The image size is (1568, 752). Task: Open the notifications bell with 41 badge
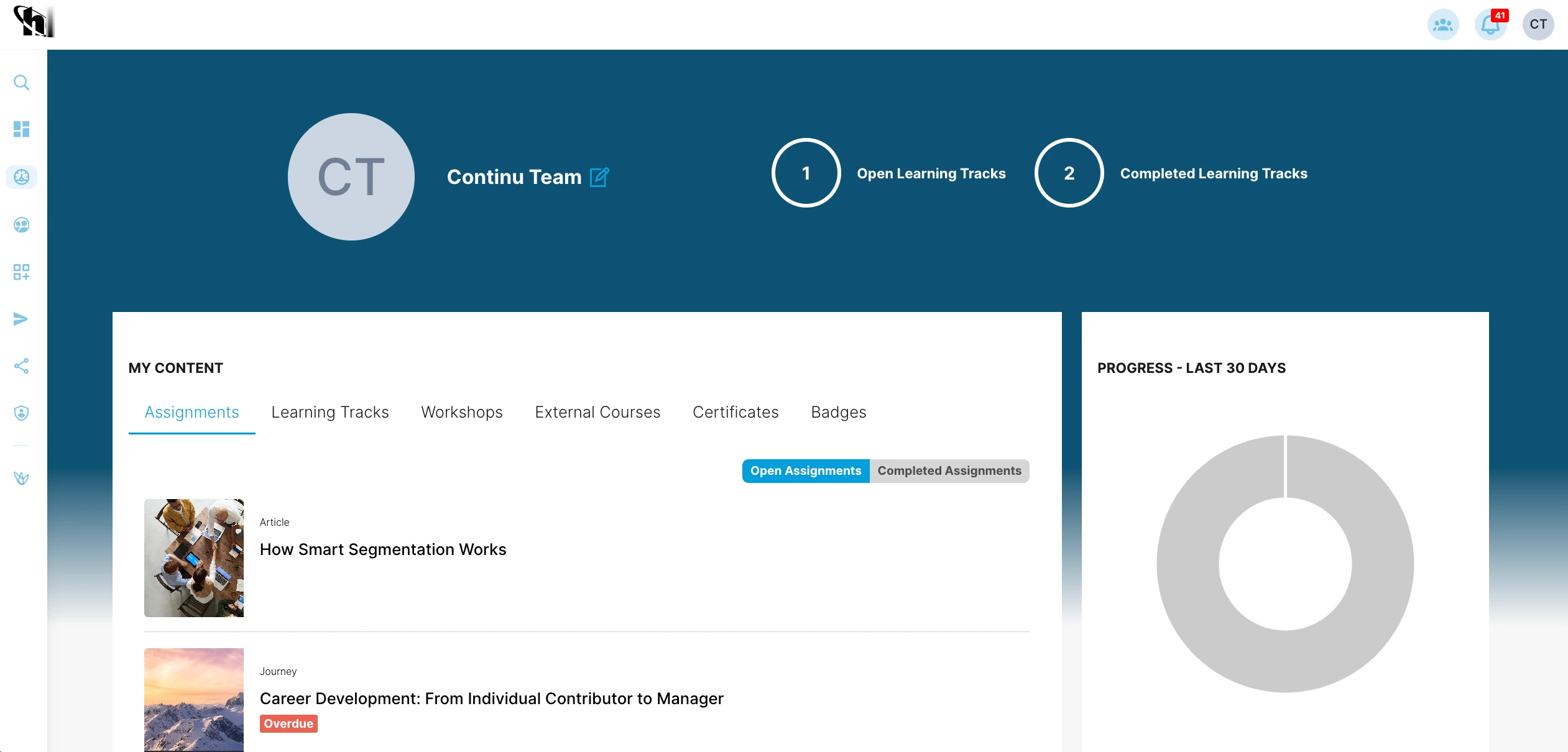(x=1490, y=25)
